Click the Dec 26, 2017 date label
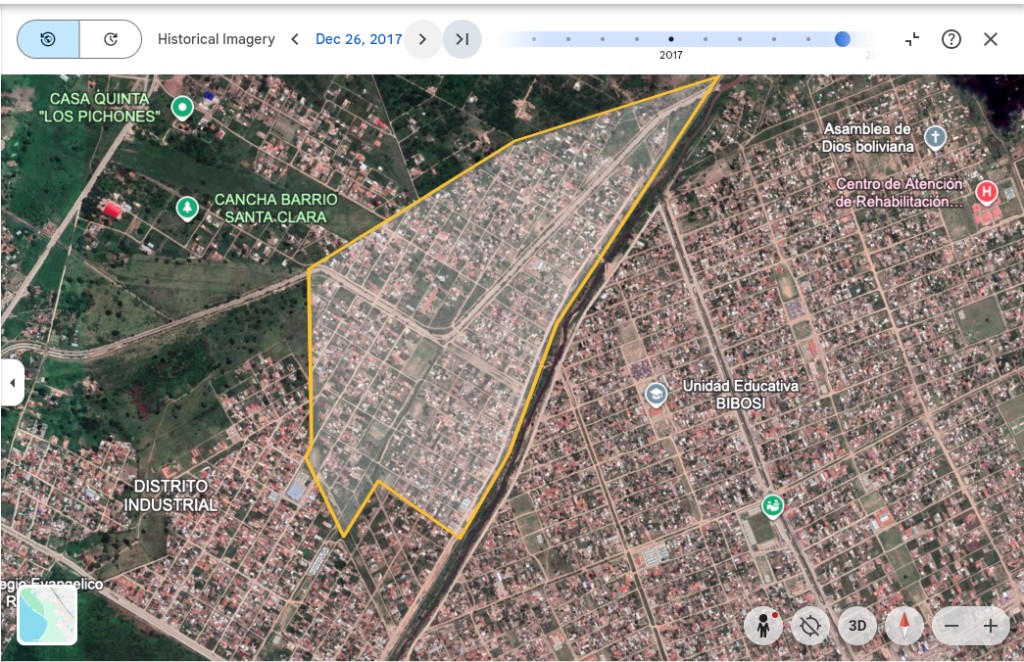Image resolution: width=1024 pixels, height=662 pixels. pos(358,39)
